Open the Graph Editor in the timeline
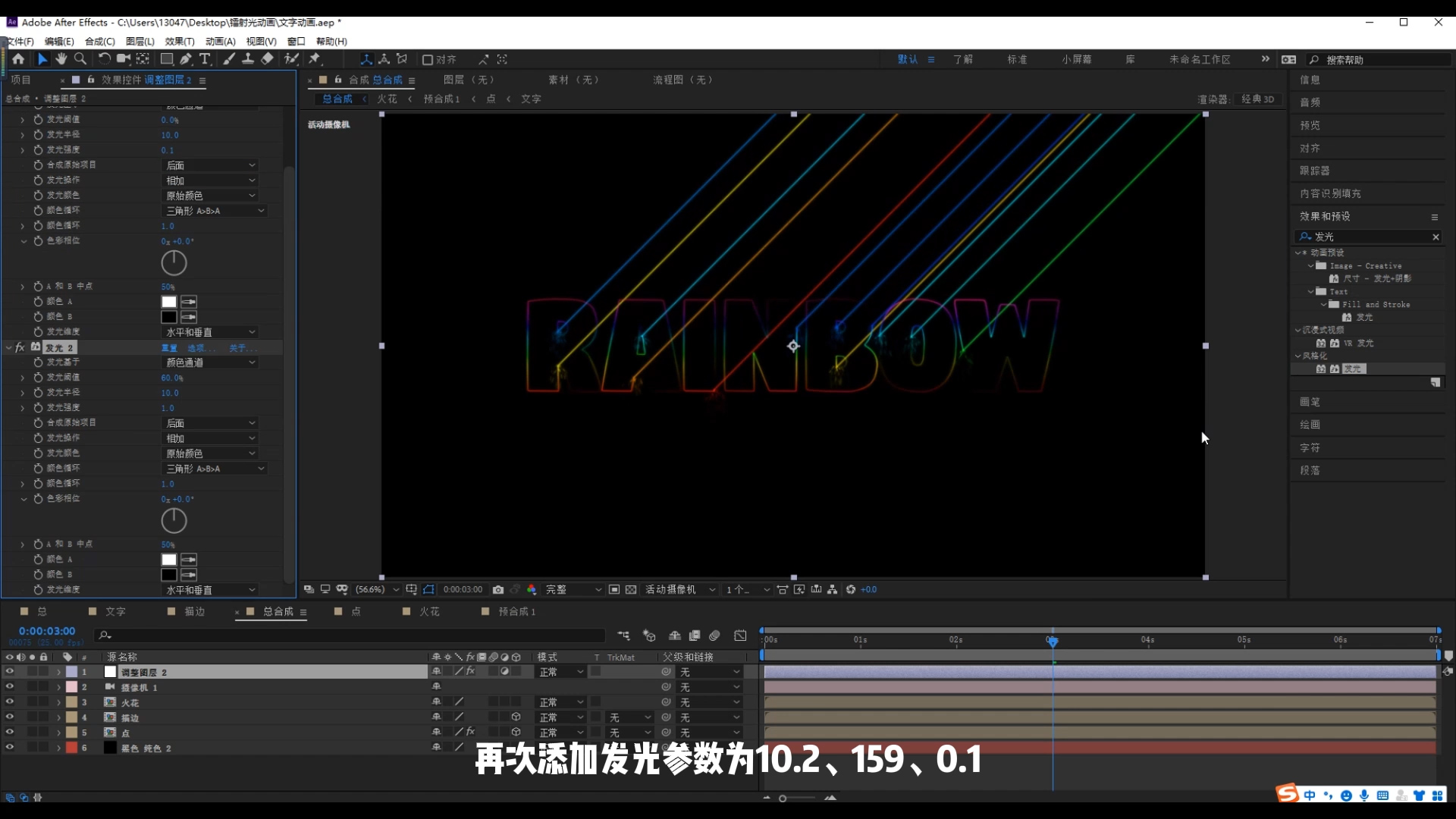 click(x=741, y=635)
